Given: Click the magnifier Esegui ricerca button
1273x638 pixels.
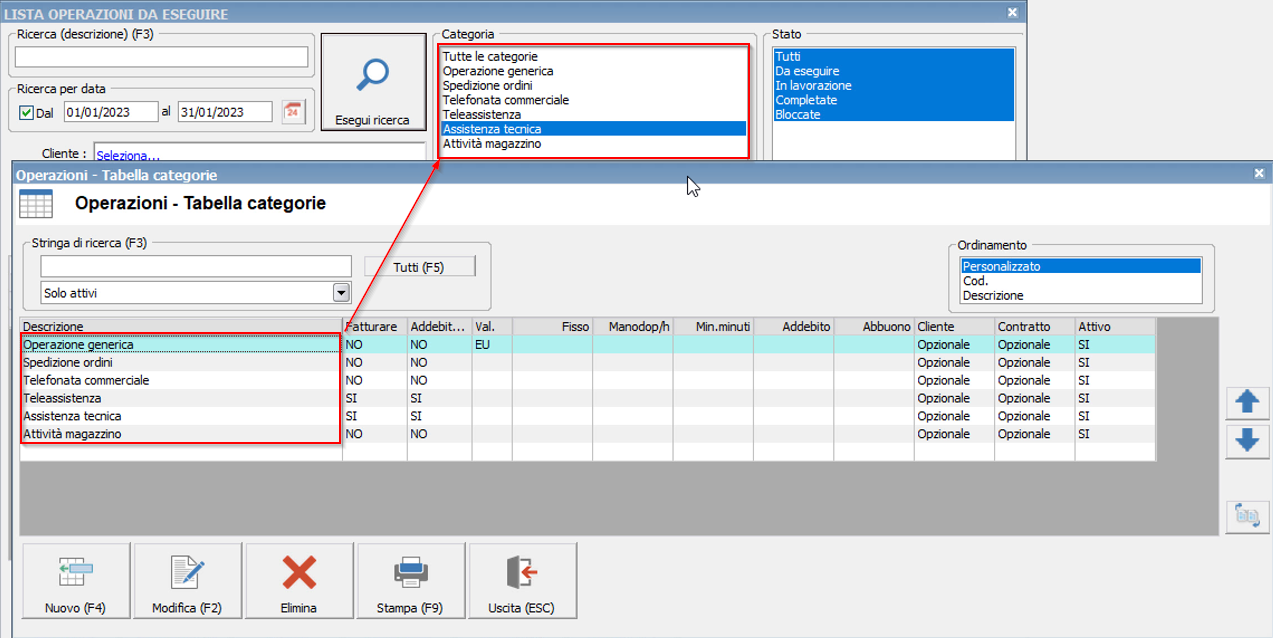Looking at the screenshot, I should point(373,84).
